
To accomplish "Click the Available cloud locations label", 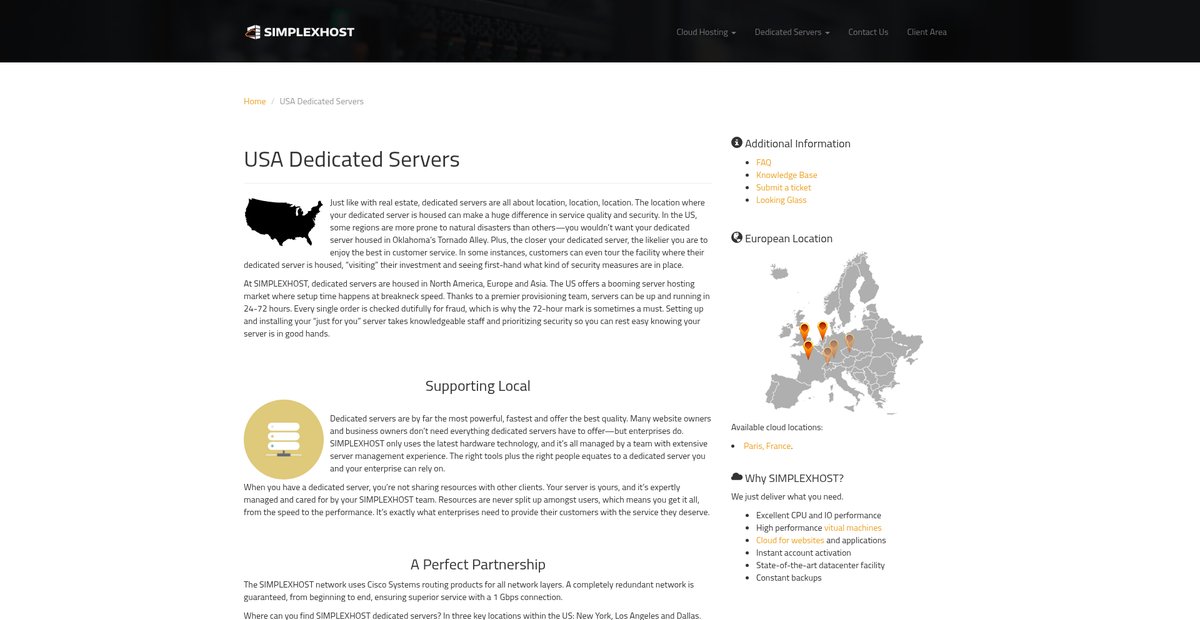I will coord(777,427).
